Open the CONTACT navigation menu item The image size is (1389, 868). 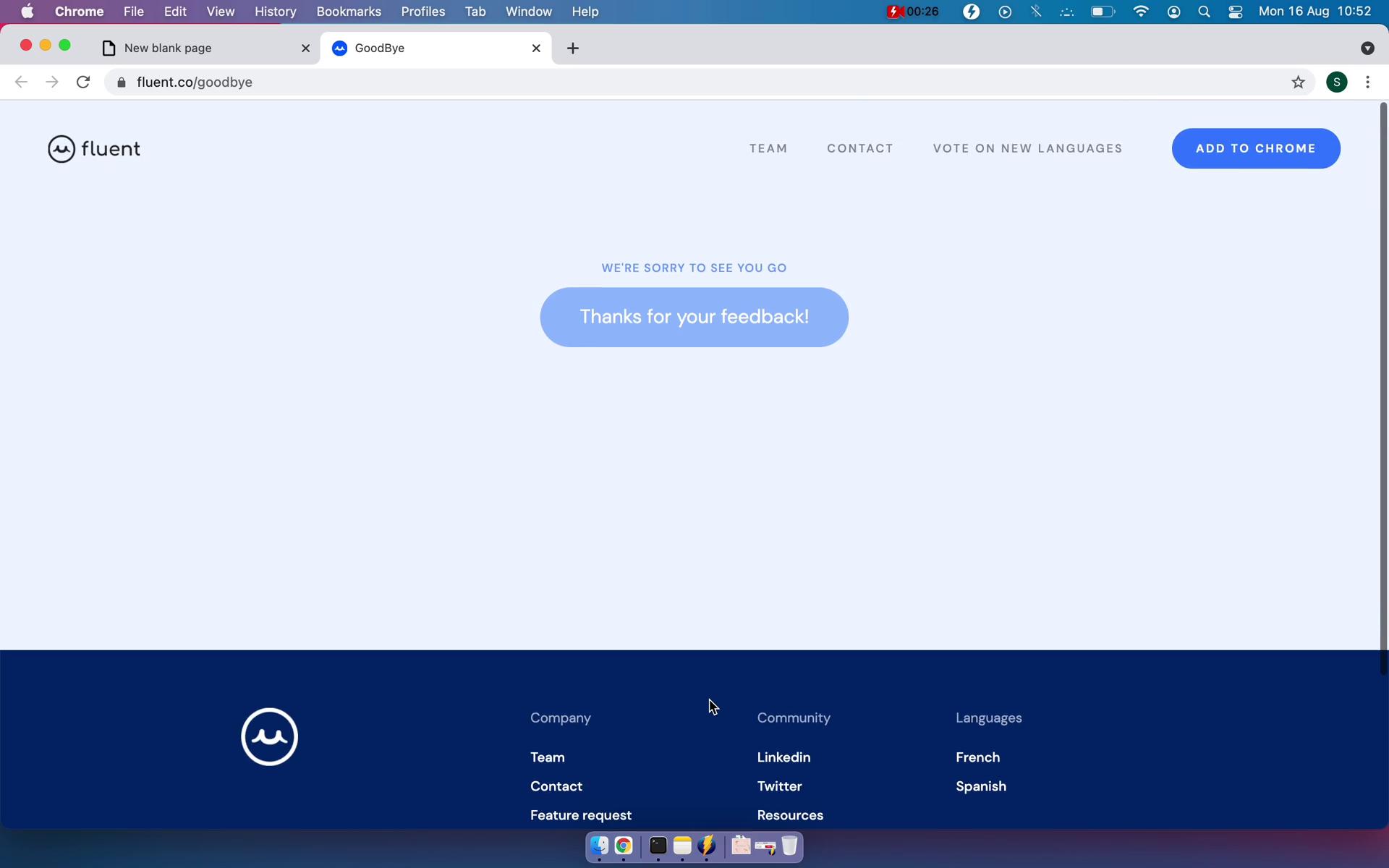point(860,148)
